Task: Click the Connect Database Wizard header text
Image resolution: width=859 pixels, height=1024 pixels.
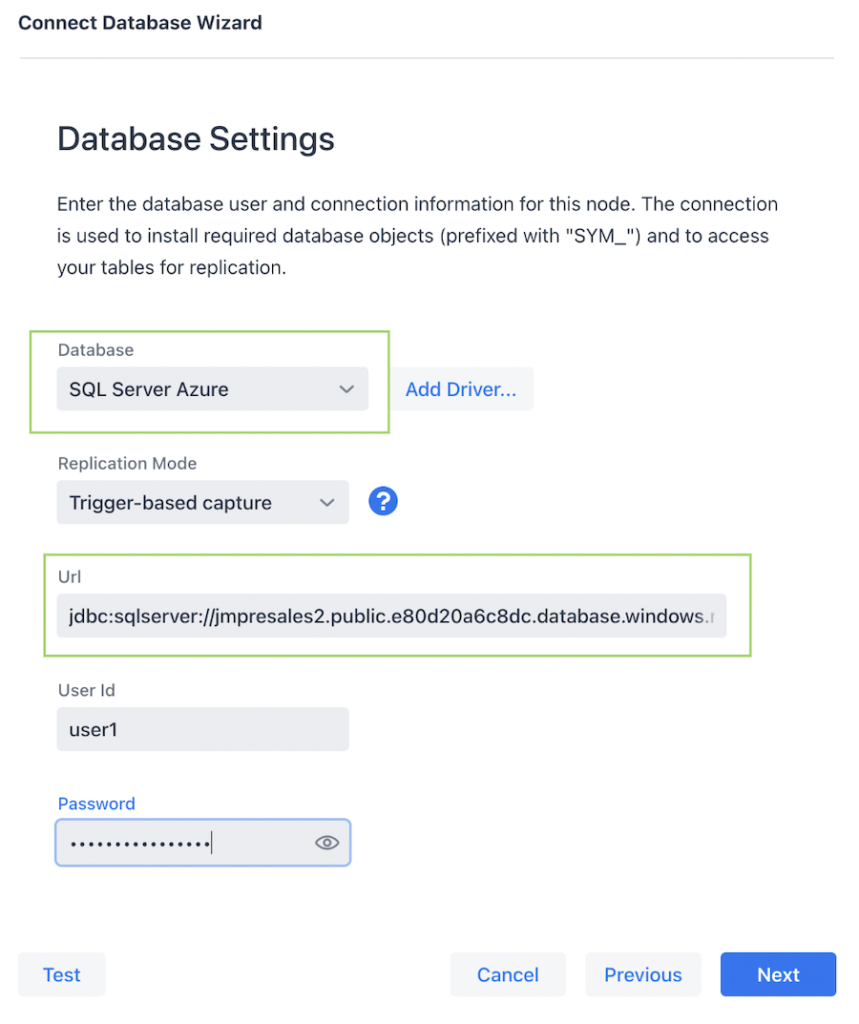Action: tap(139, 22)
